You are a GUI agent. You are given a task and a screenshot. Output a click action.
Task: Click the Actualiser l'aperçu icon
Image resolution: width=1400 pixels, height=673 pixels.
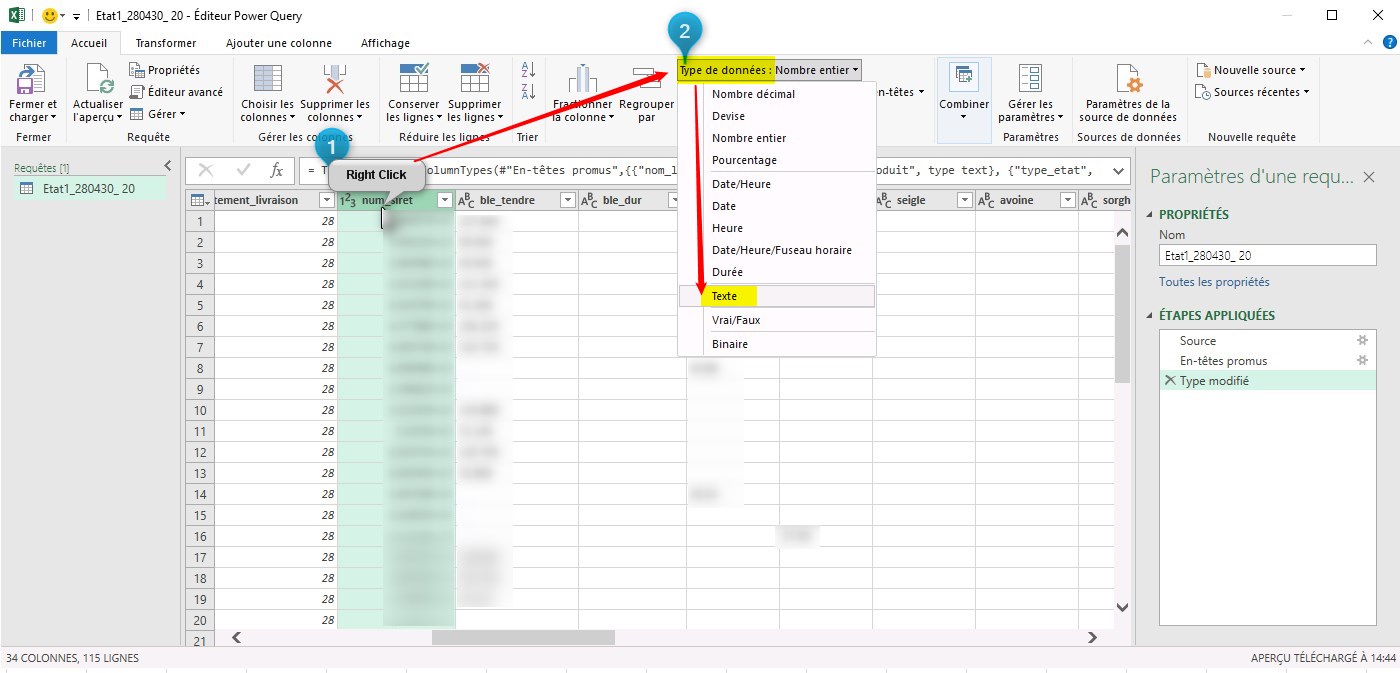click(x=98, y=80)
